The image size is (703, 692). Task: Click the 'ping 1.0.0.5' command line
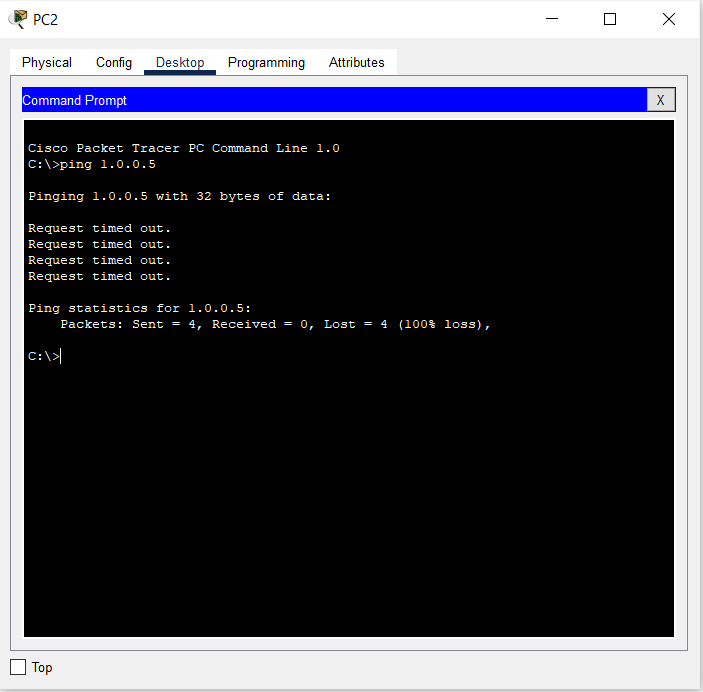point(92,164)
